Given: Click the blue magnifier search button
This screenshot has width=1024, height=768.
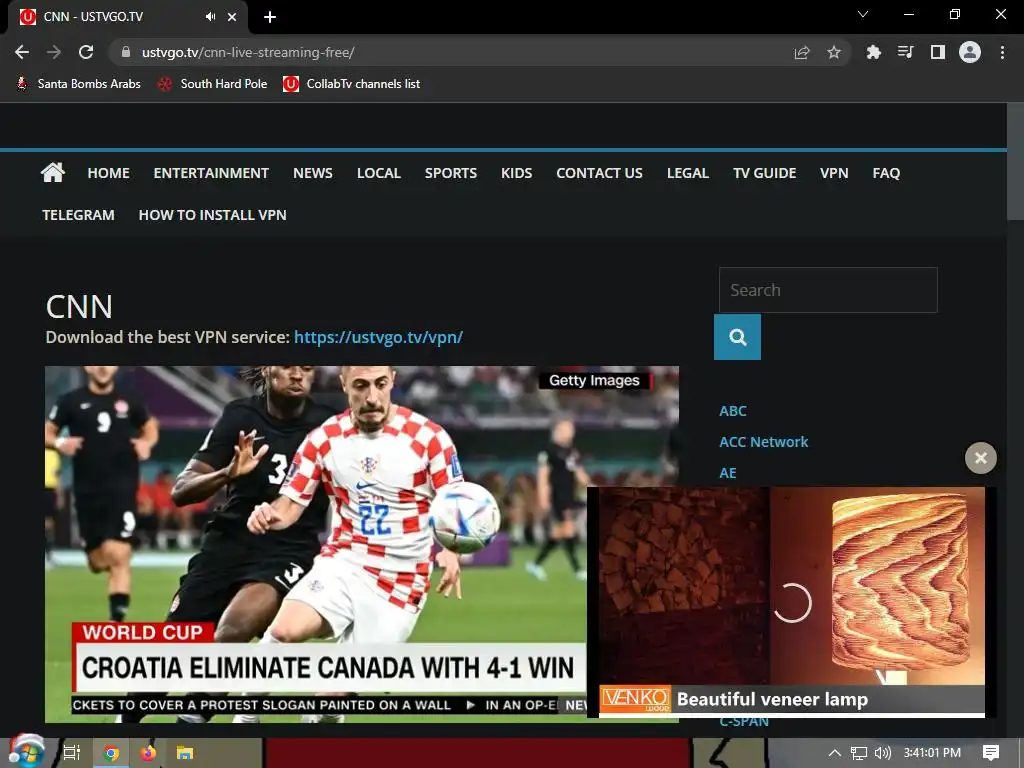Looking at the screenshot, I should click(x=737, y=337).
